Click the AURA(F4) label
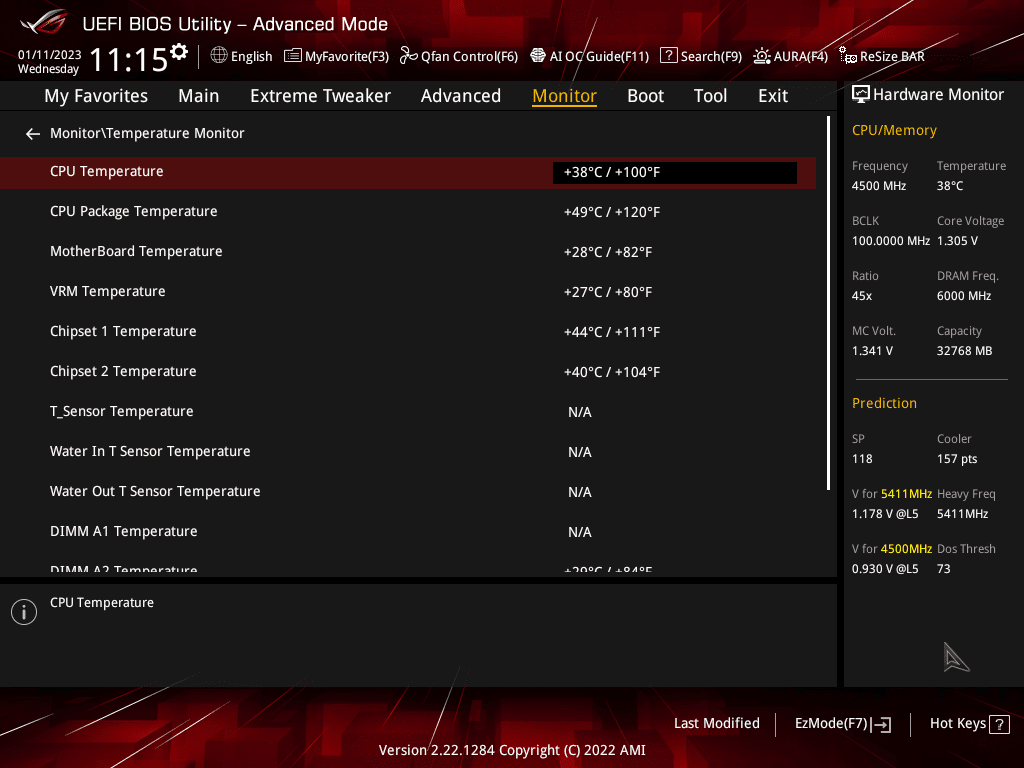Viewport: 1024px width, 768px height. 801,57
